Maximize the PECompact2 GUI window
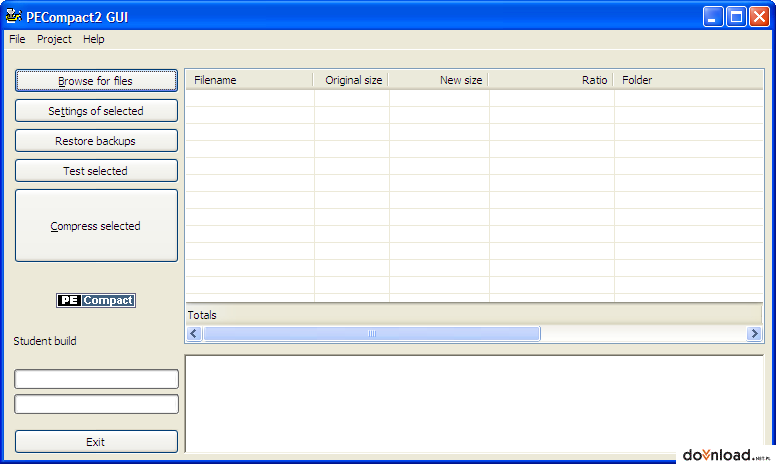Screen dimensions: 776x464 [736, 17]
